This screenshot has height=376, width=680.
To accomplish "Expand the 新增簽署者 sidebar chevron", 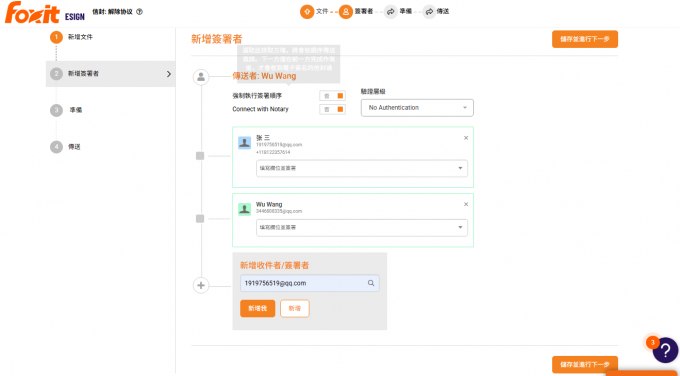I will point(169,74).
